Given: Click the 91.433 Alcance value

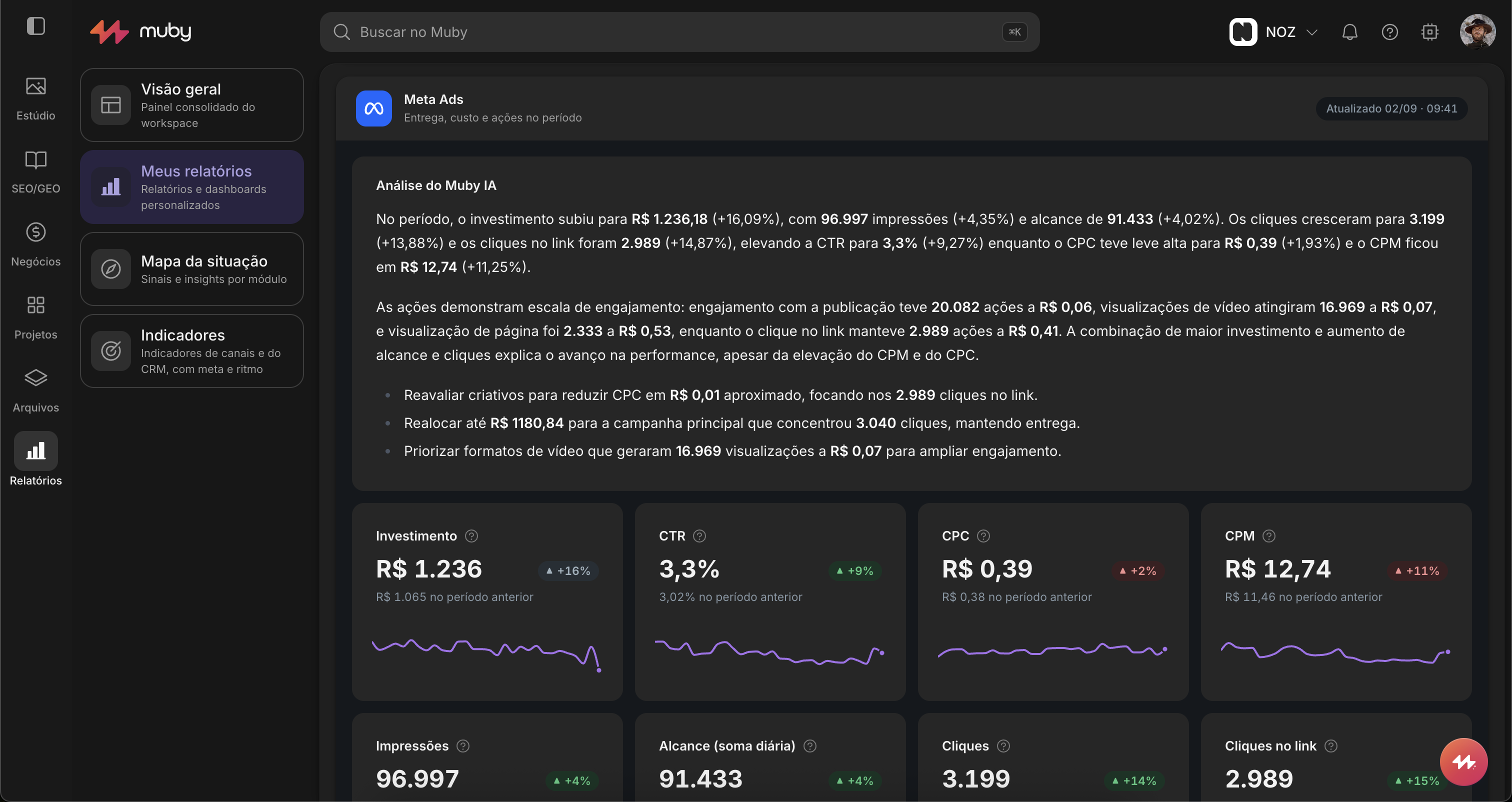Looking at the screenshot, I should click(x=701, y=779).
